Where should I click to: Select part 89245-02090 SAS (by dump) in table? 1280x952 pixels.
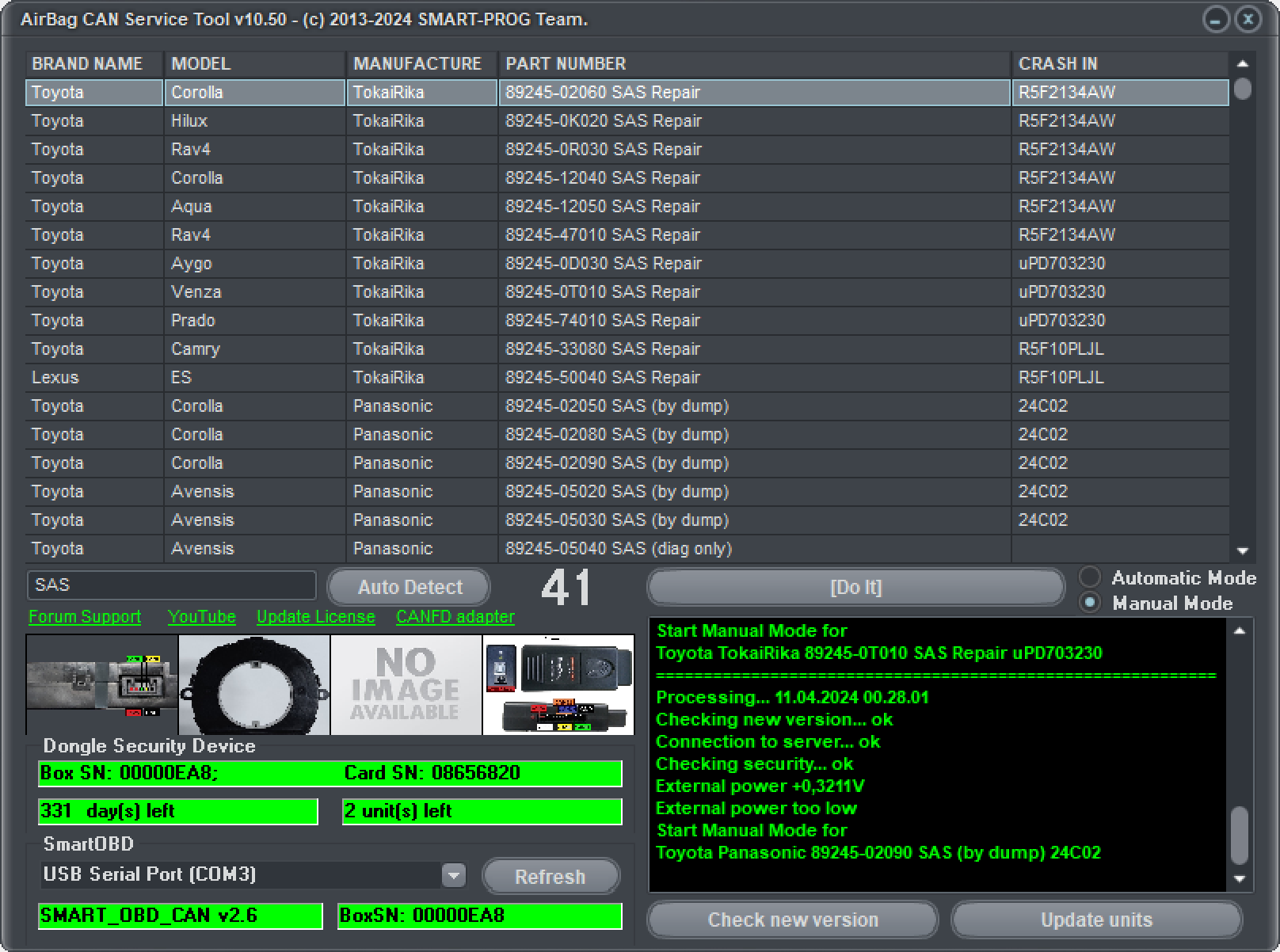(x=627, y=463)
